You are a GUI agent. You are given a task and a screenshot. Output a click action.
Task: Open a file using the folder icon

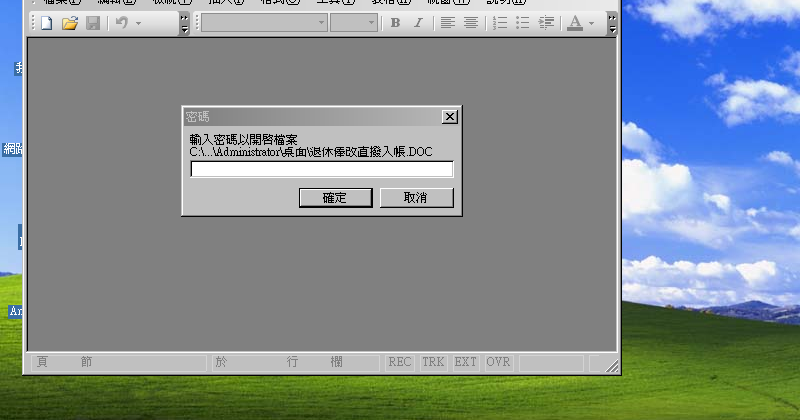(x=70, y=23)
